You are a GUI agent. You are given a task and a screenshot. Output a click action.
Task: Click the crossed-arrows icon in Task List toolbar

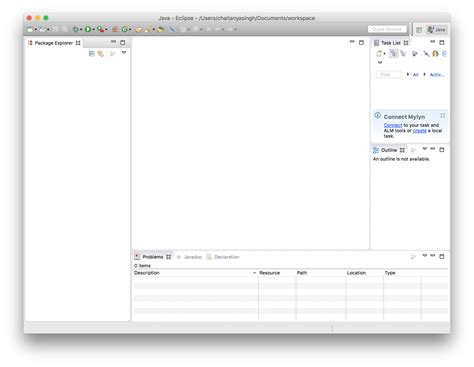pos(426,54)
